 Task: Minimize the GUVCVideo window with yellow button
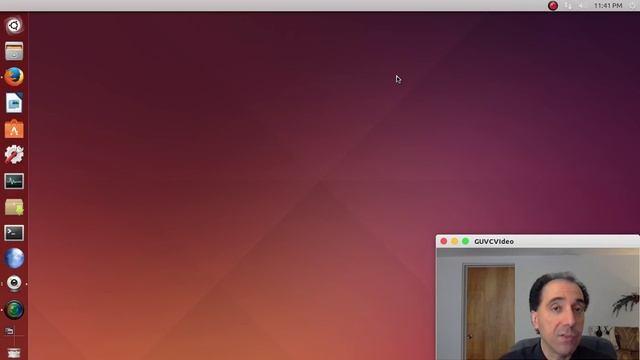pos(454,241)
